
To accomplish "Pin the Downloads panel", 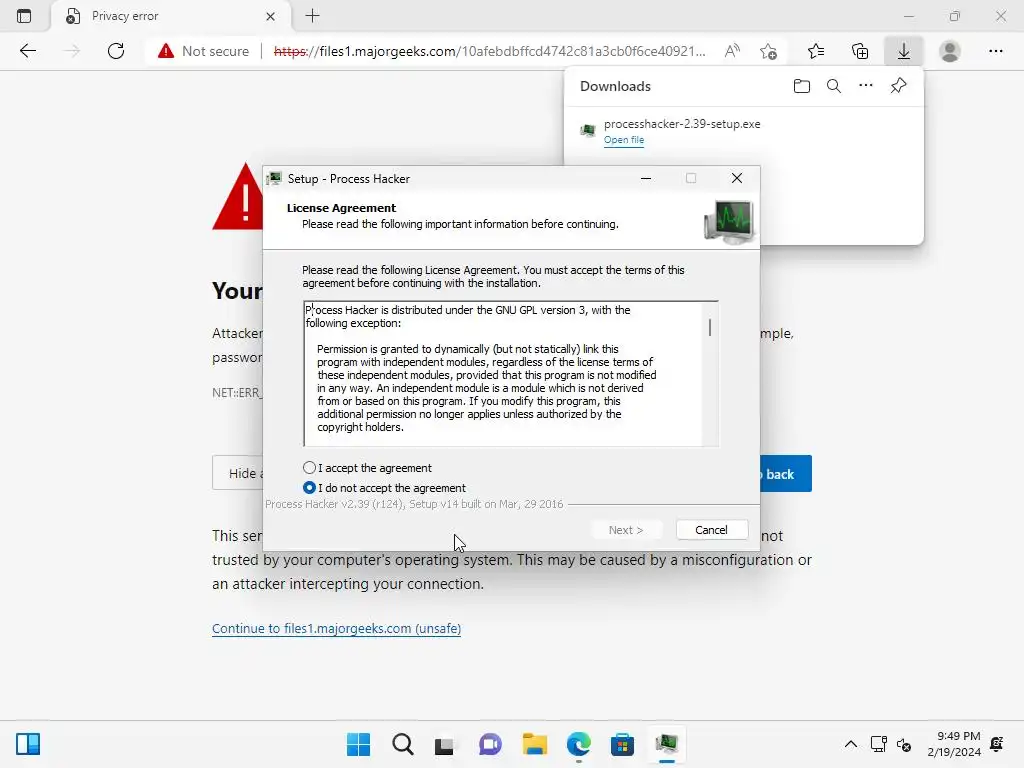I will 898,86.
